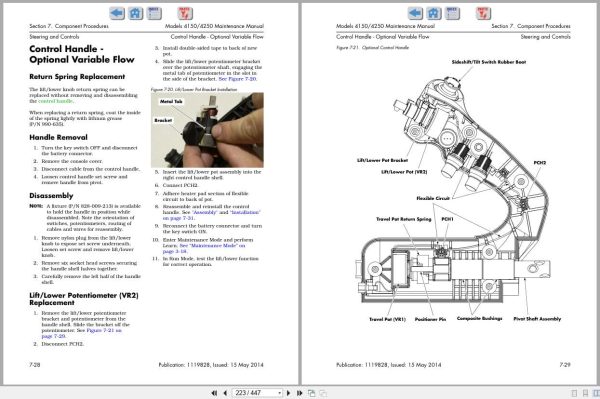
Task: Click 'Models 4150/4250 Maintenance Manual' on right page
Action: [x=385, y=26]
